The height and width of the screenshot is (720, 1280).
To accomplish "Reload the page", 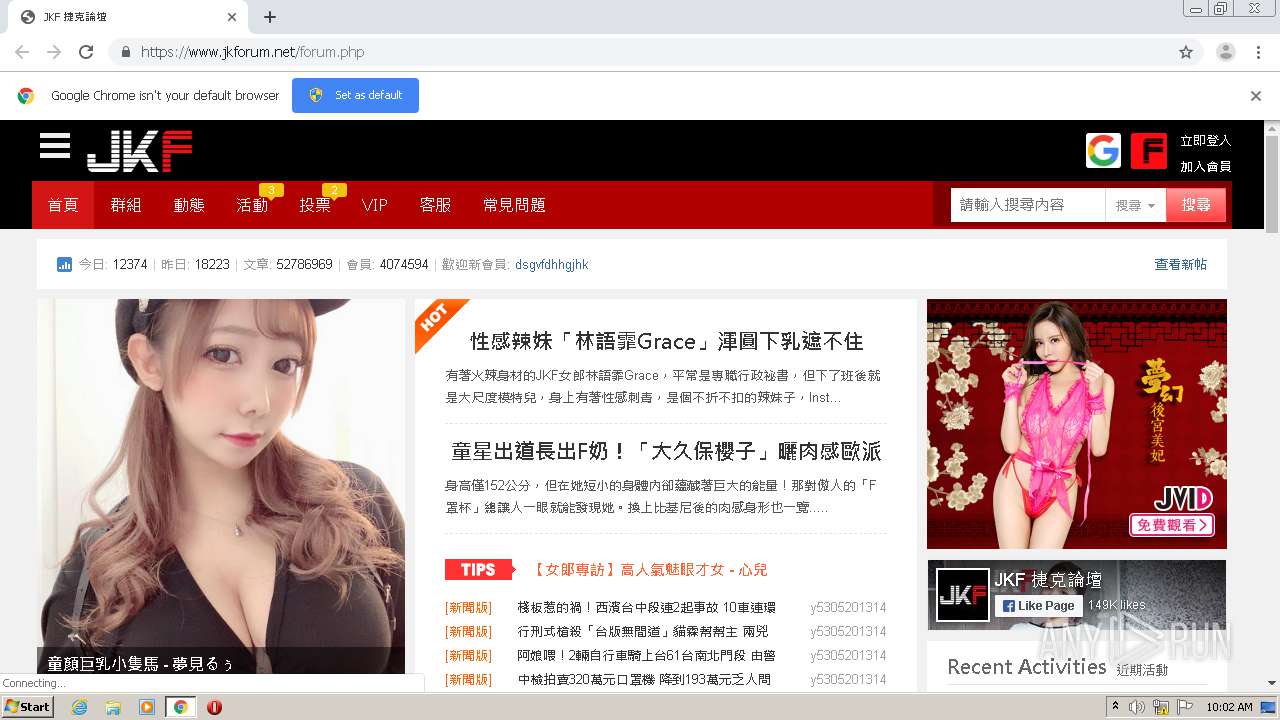I will tap(86, 52).
